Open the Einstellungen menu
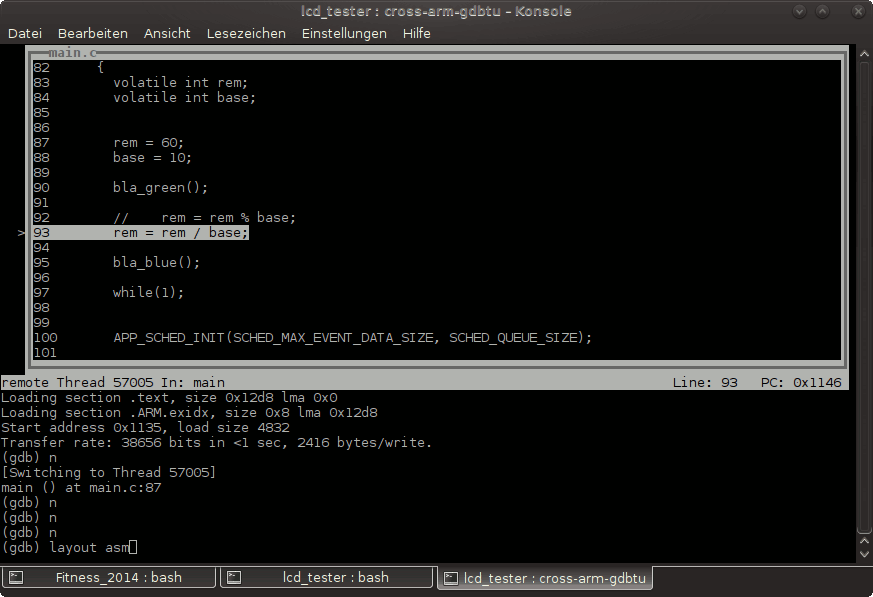 344,33
